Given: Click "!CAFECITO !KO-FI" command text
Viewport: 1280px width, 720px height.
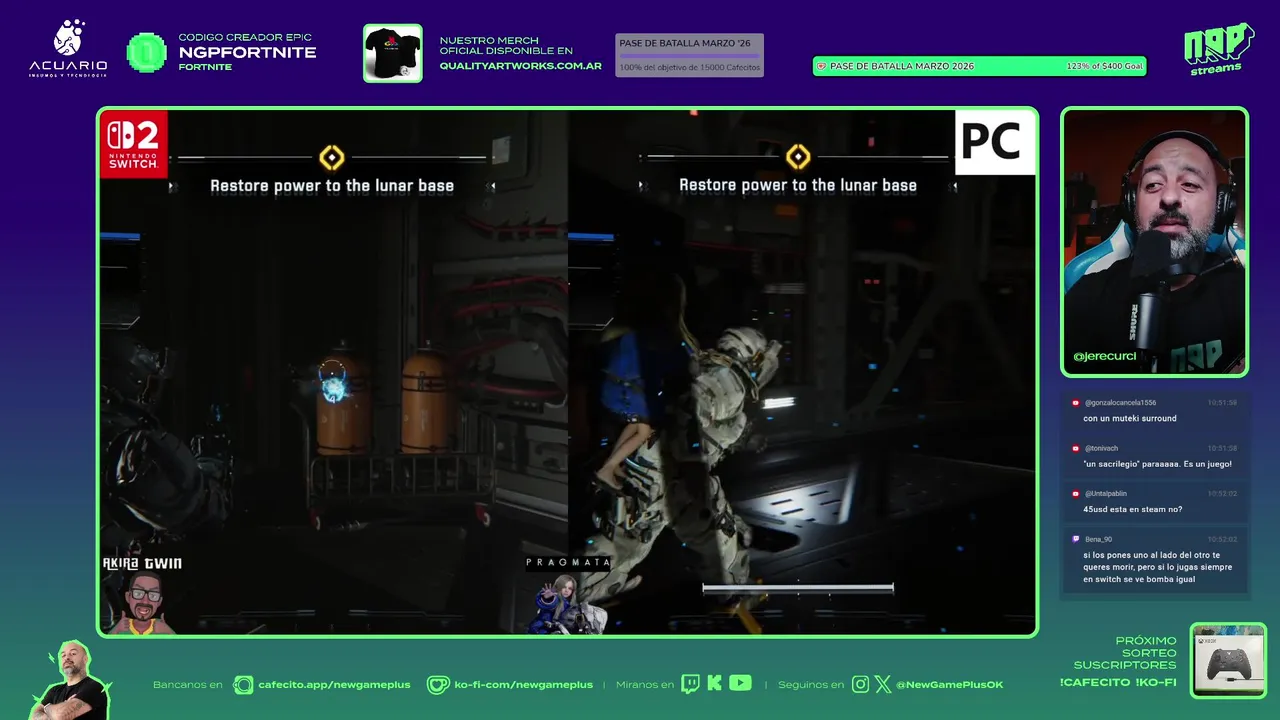Looking at the screenshot, I should 1118,682.
